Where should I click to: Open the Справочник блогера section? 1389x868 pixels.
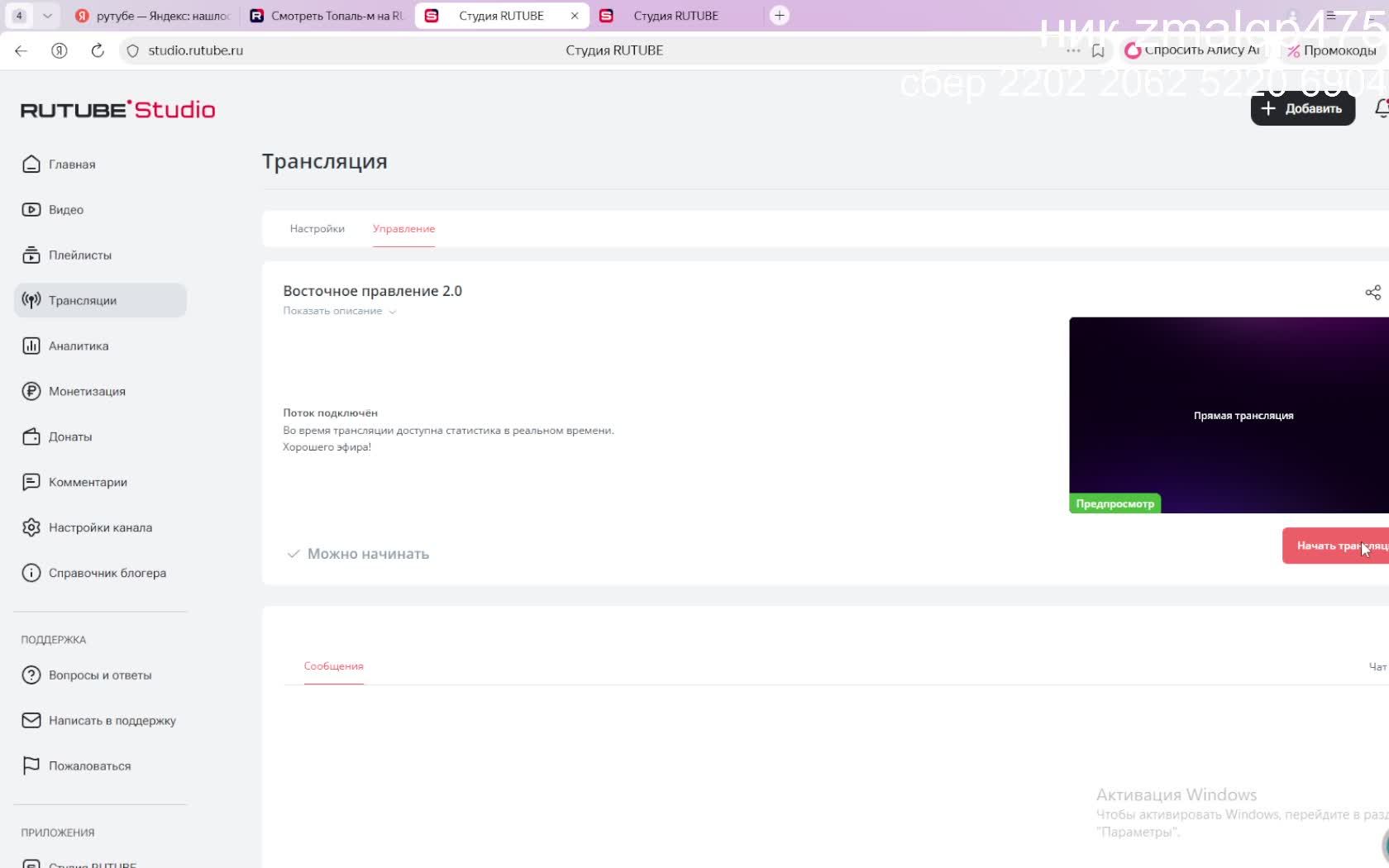(x=107, y=572)
